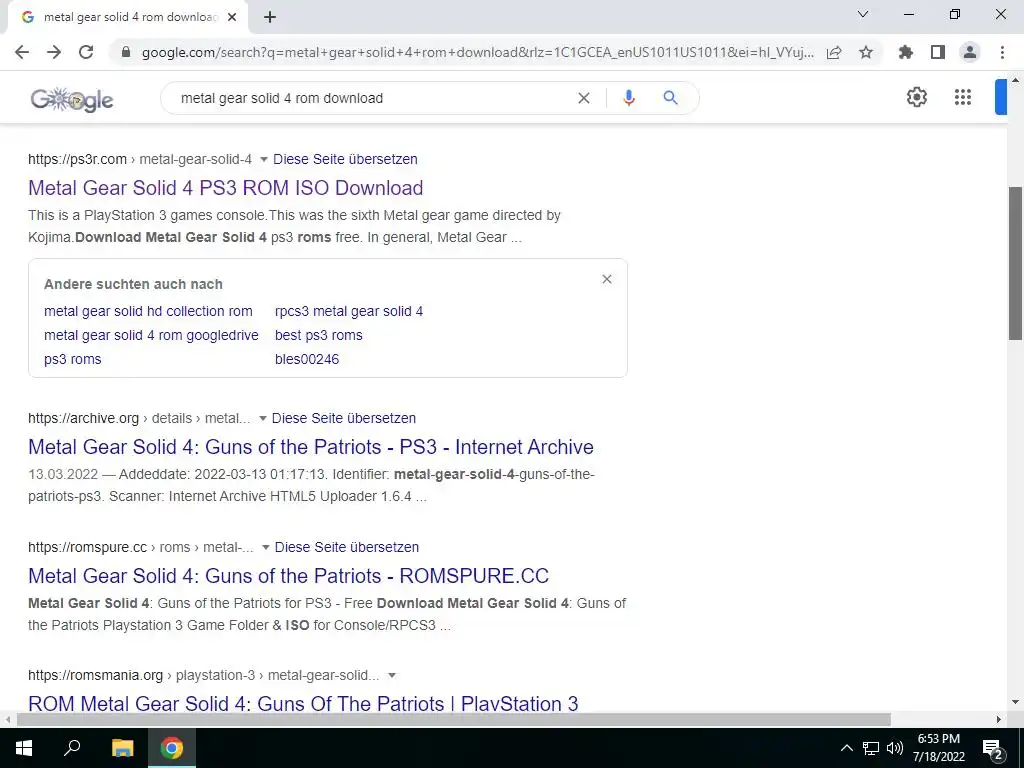Open the Chrome profile avatar

pos(970,52)
